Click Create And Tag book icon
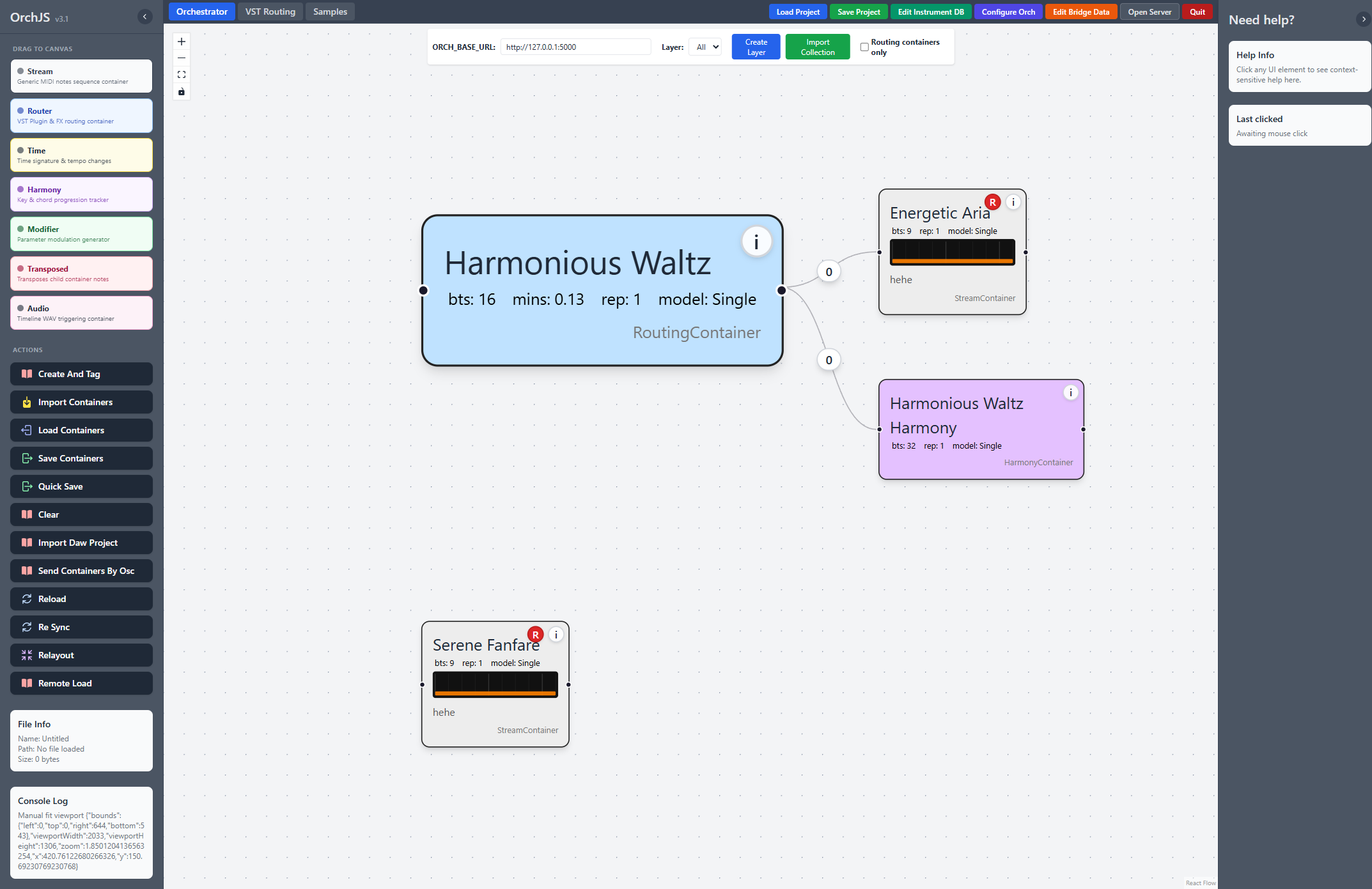This screenshot has height=889, width=1372. (x=27, y=374)
